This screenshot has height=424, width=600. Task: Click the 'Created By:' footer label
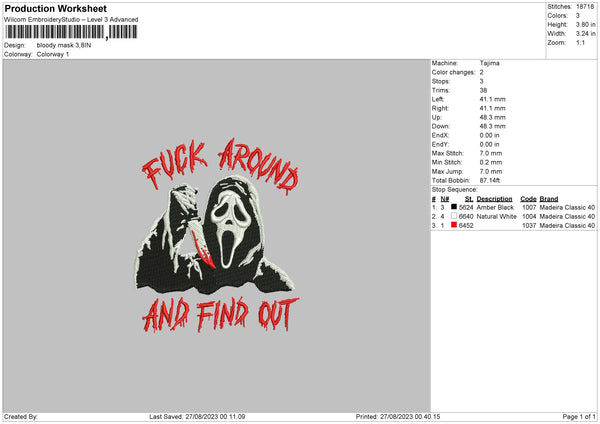coord(21,416)
